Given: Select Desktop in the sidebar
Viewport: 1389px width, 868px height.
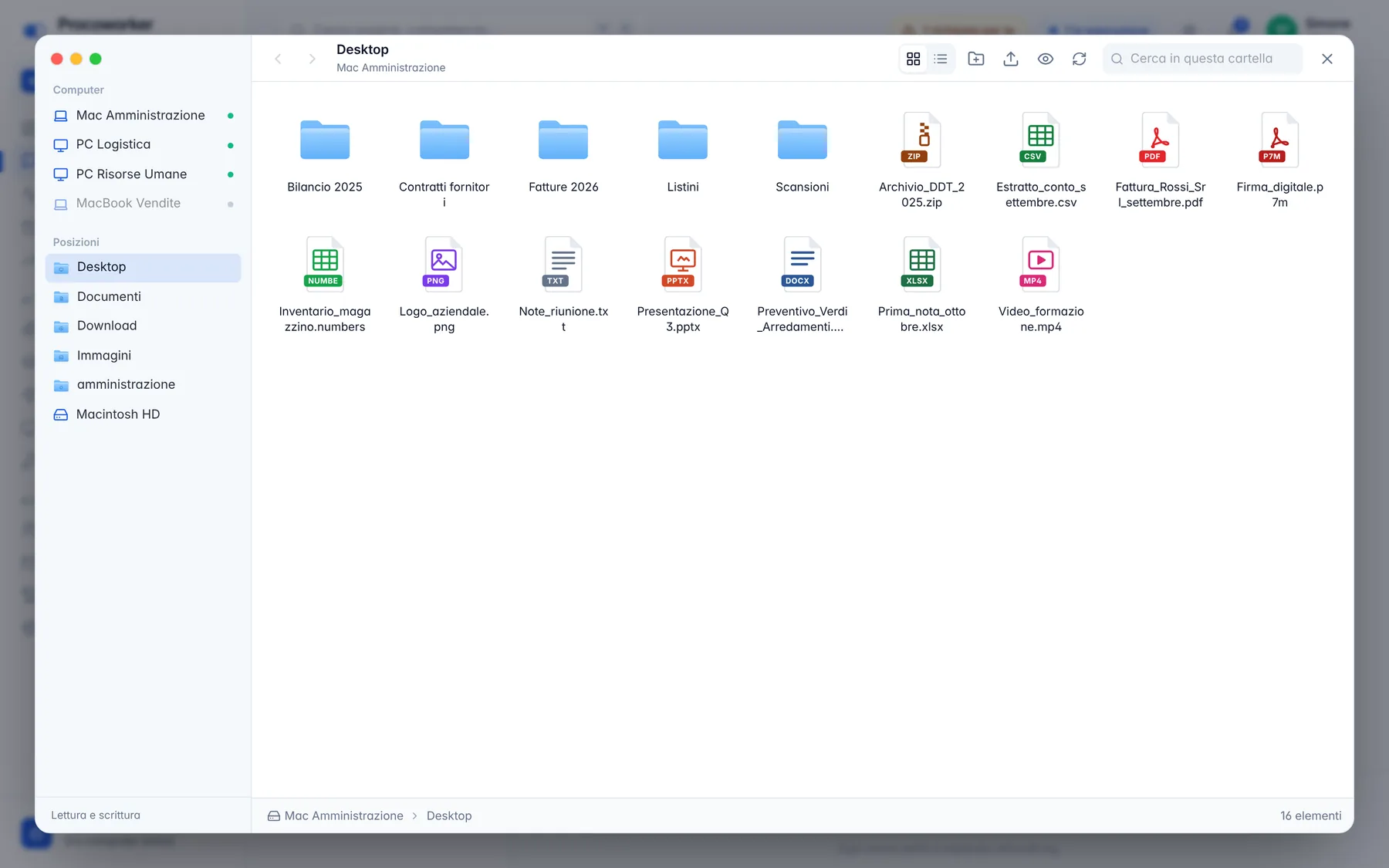Looking at the screenshot, I should coord(144,268).
